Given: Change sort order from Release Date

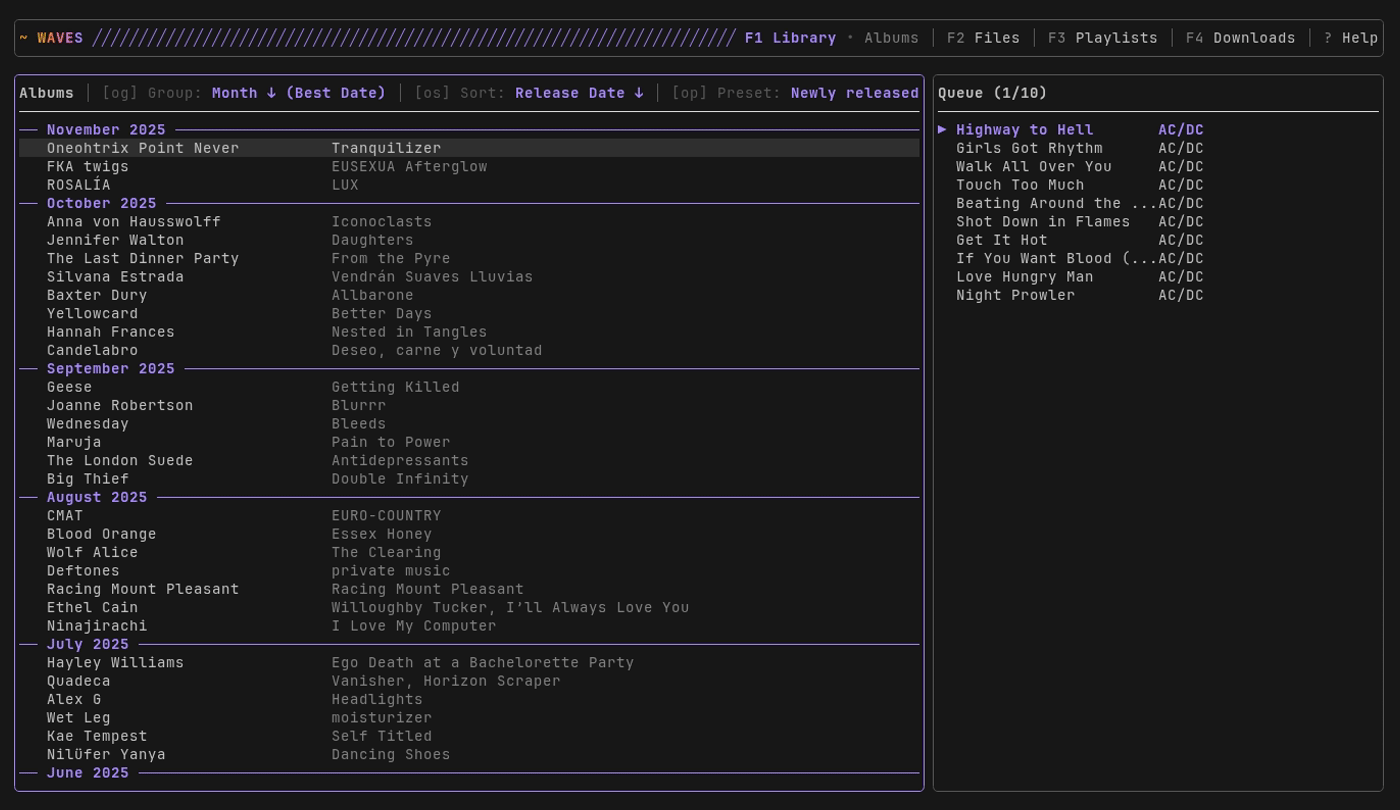Looking at the screenshot, I should [x=579, y=93].
